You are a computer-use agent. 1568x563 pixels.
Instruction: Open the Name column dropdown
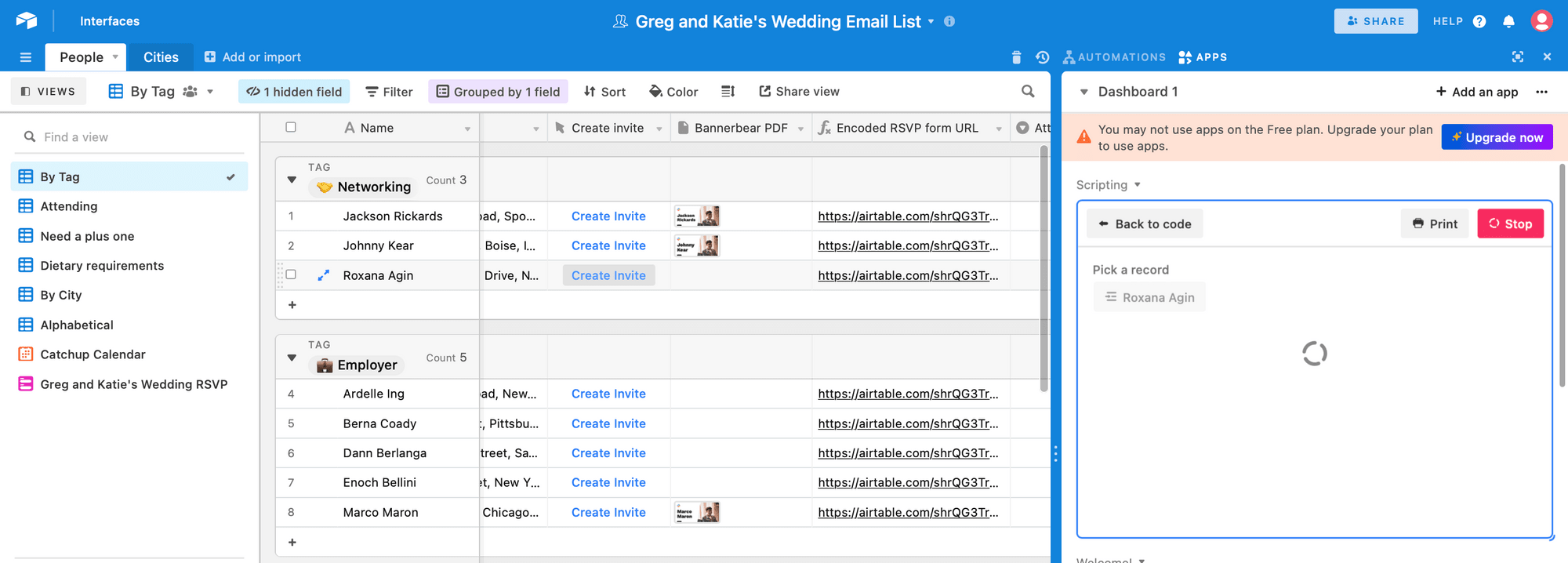click(467, 129)
